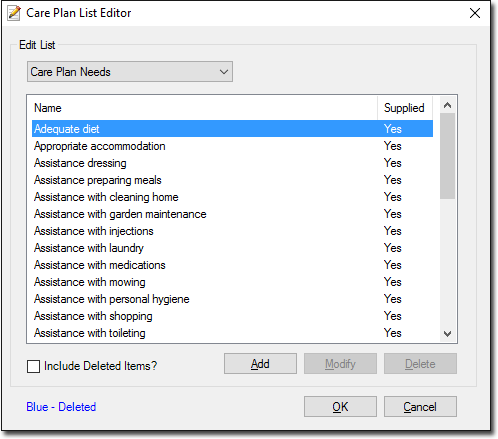This screenshot has height=439, width=498.
Task: Sort by the Supplied column header
Action: (x=405, y=108)
